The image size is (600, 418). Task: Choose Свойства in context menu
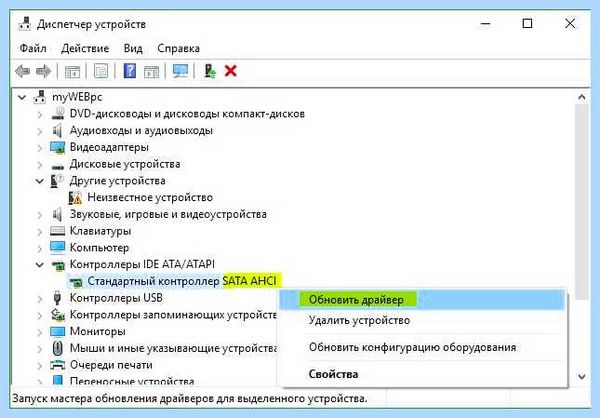(422, 374)
